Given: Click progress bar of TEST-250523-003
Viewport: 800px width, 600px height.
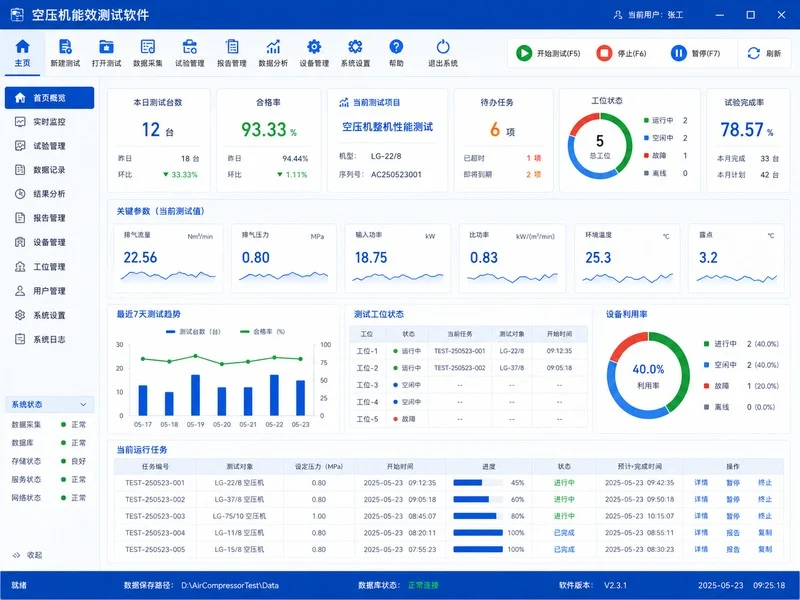Looking at the screenshot, I should (478, 516).
